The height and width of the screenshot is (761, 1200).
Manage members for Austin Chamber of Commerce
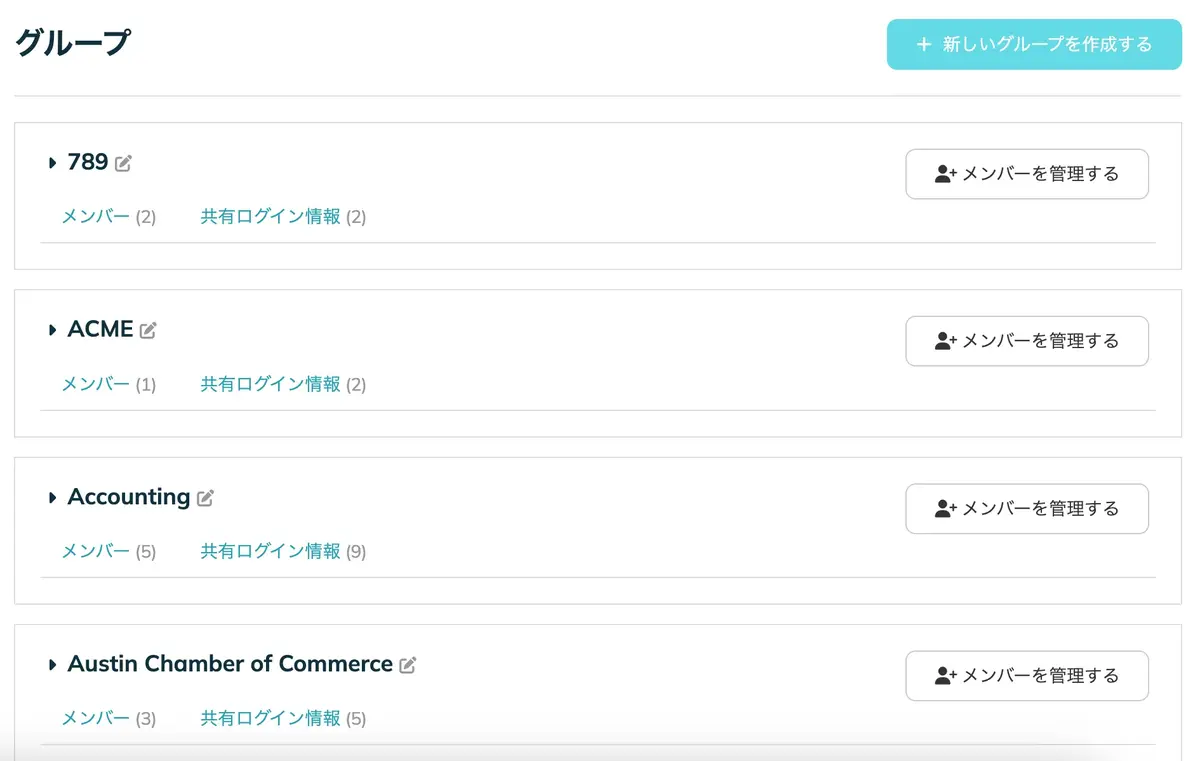pyautogui.click(x=1027, y=676)
